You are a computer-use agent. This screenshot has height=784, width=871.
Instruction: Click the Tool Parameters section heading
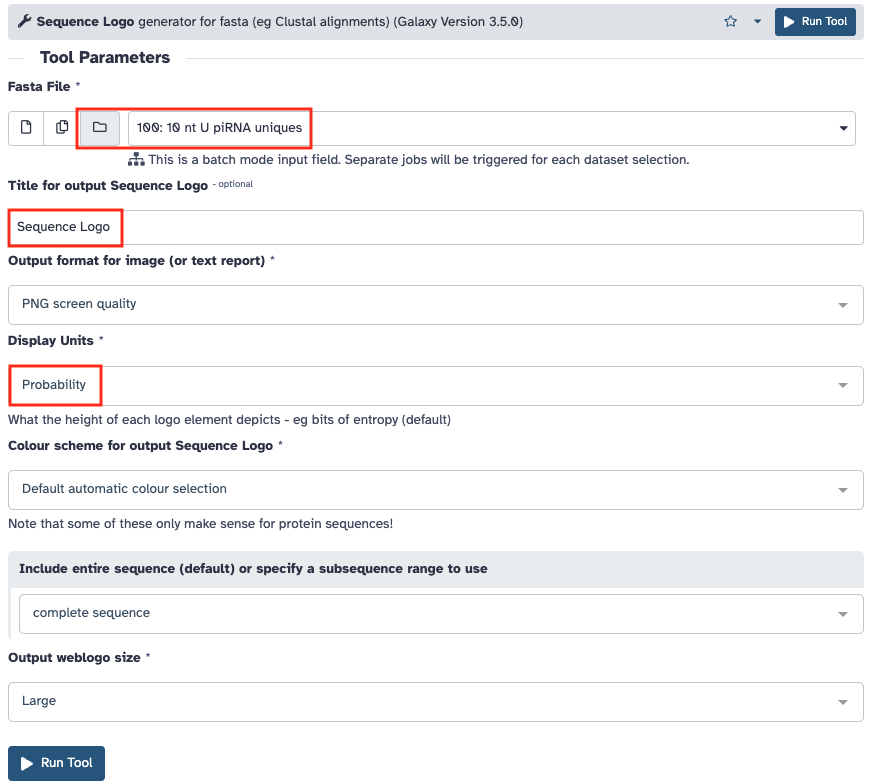(105, 58)
